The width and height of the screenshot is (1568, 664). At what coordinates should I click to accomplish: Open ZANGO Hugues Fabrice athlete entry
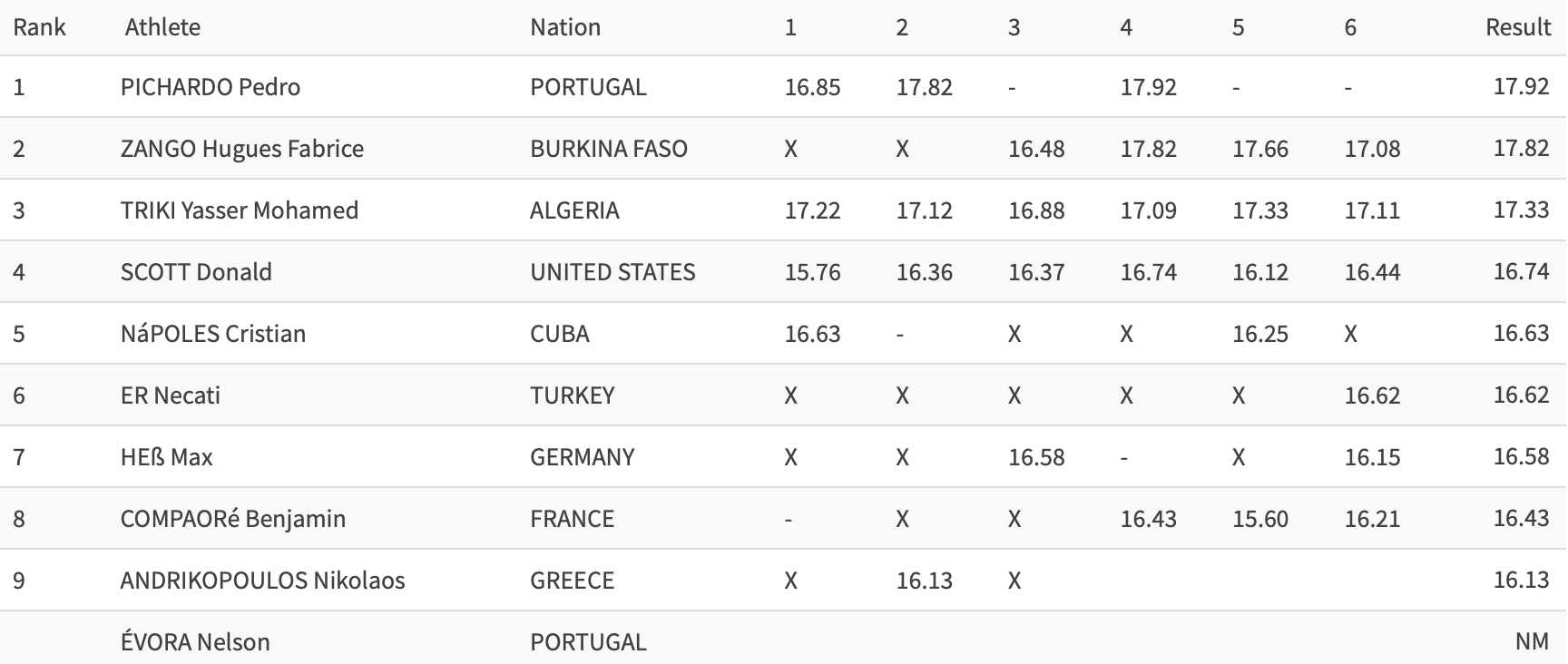(242, 149)
